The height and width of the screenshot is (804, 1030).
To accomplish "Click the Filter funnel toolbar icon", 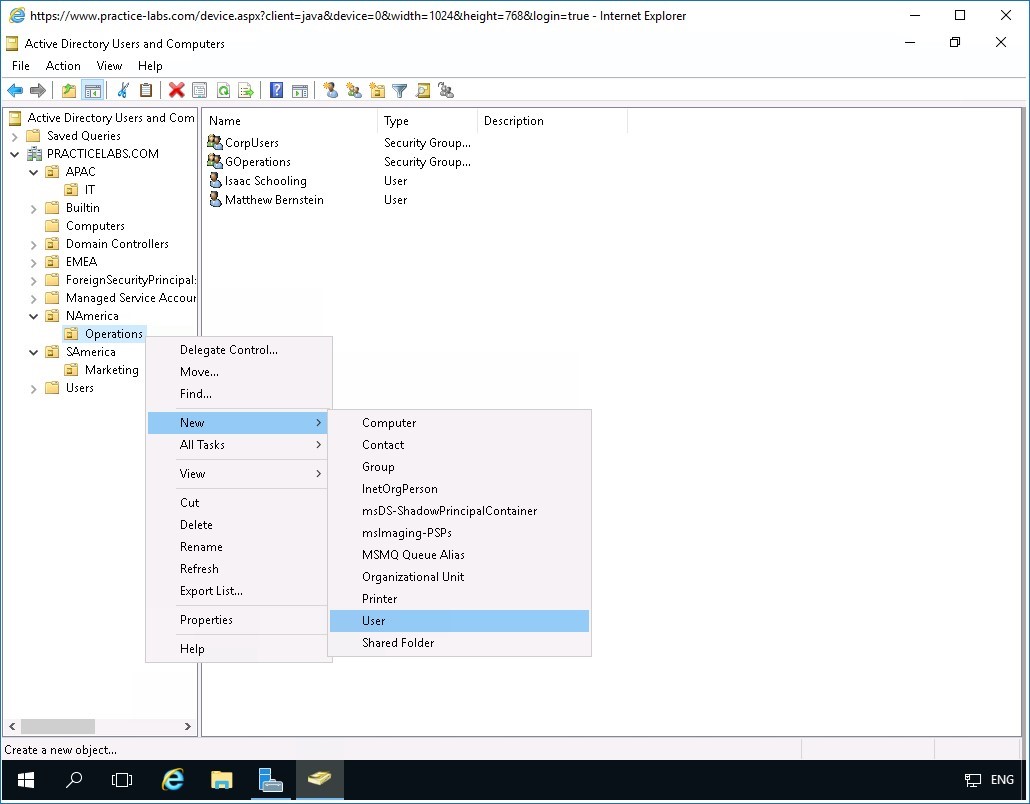I will click(399, 91).
